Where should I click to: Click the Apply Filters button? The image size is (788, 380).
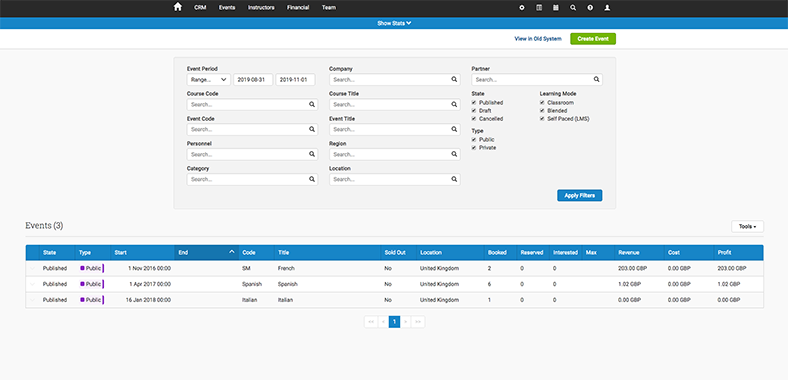click(579, 196)
